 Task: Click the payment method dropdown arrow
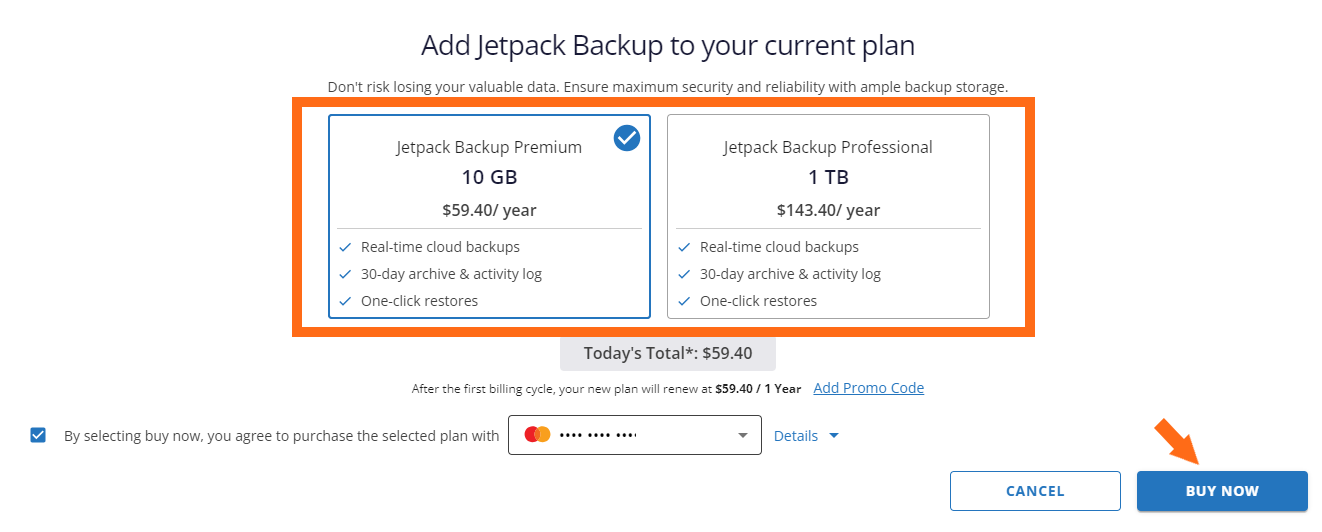point(742,436)
